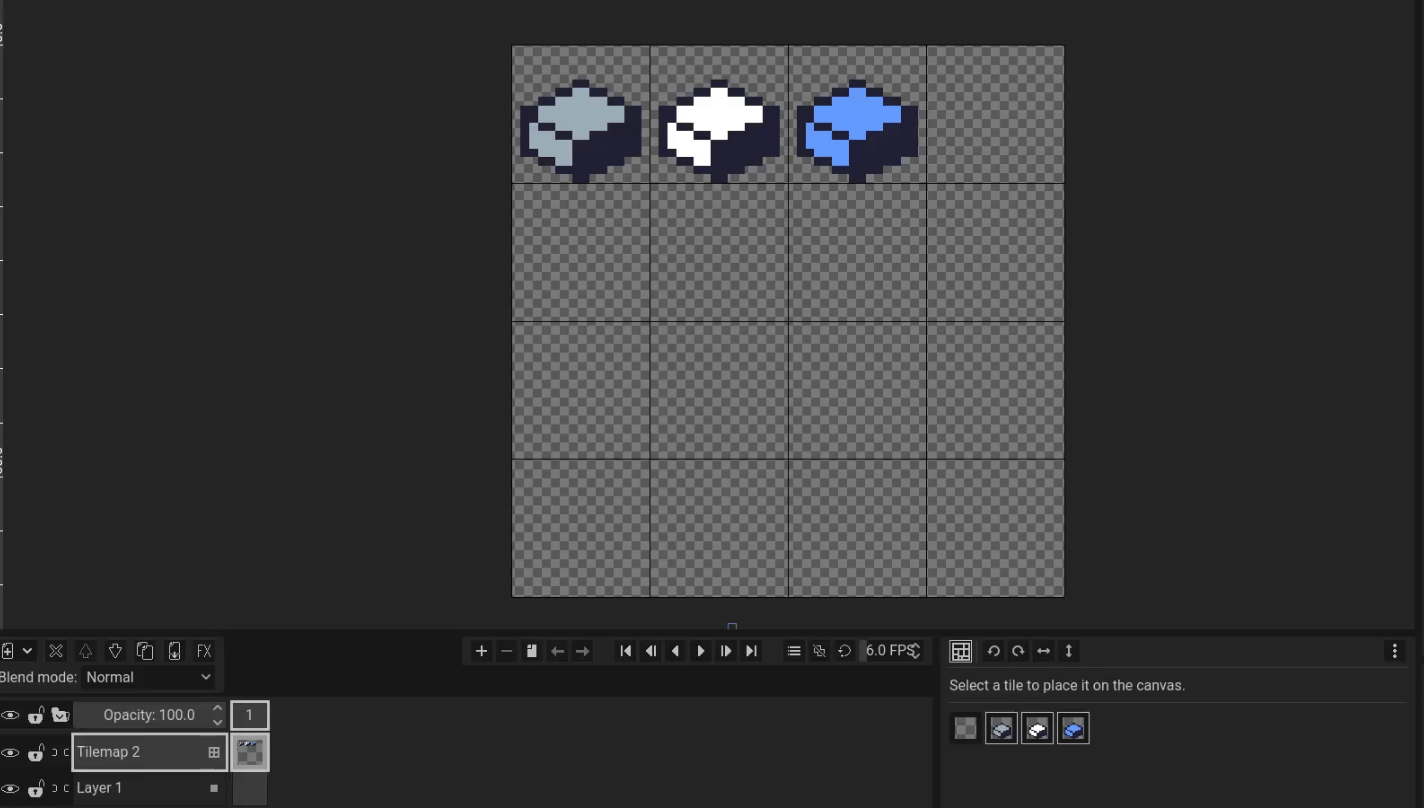This screenshot has height=808, width=1424.
Task: Add a new frame
Action: [481, 650]
